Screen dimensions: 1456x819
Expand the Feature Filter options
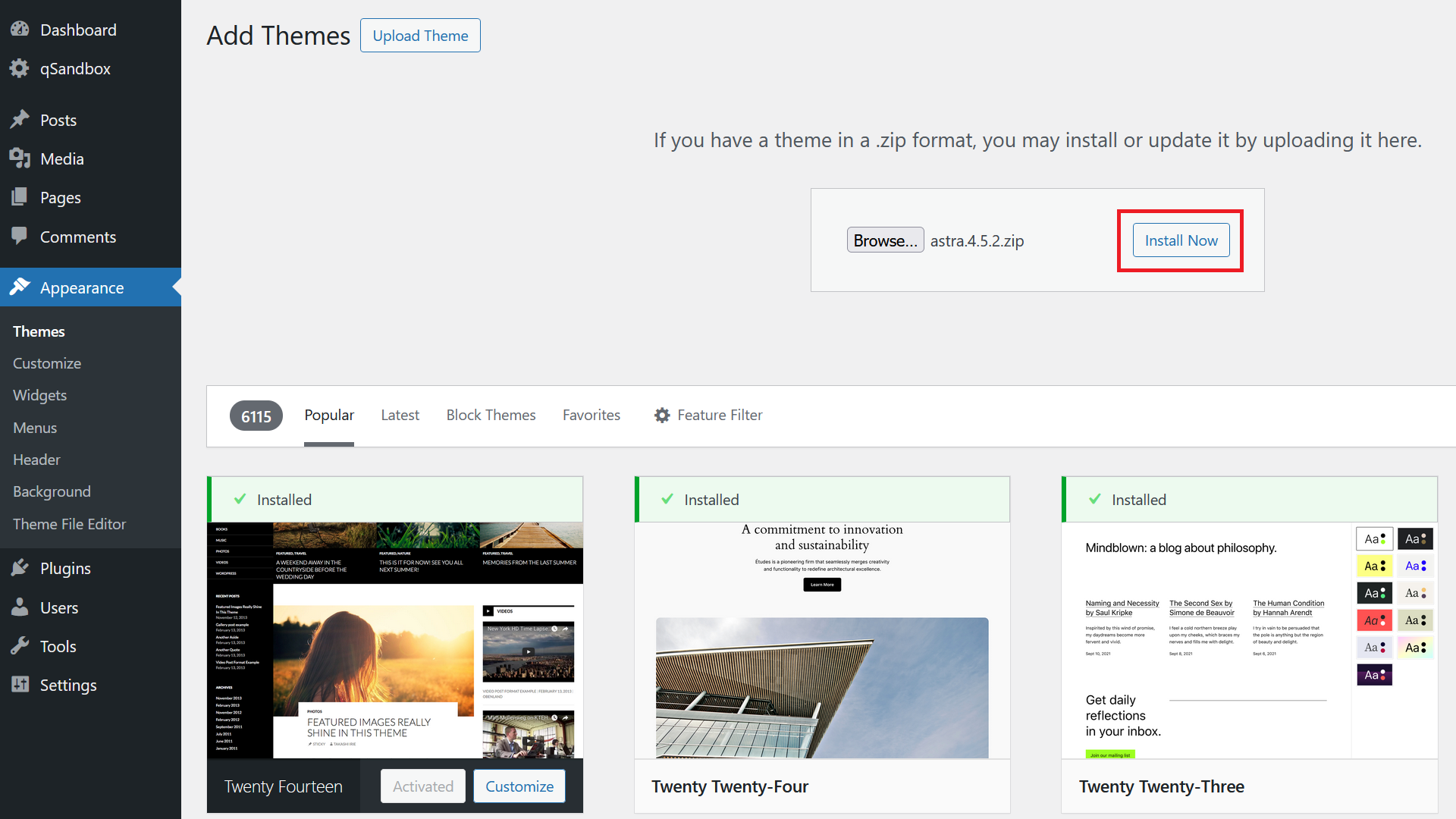click(708, 416)
